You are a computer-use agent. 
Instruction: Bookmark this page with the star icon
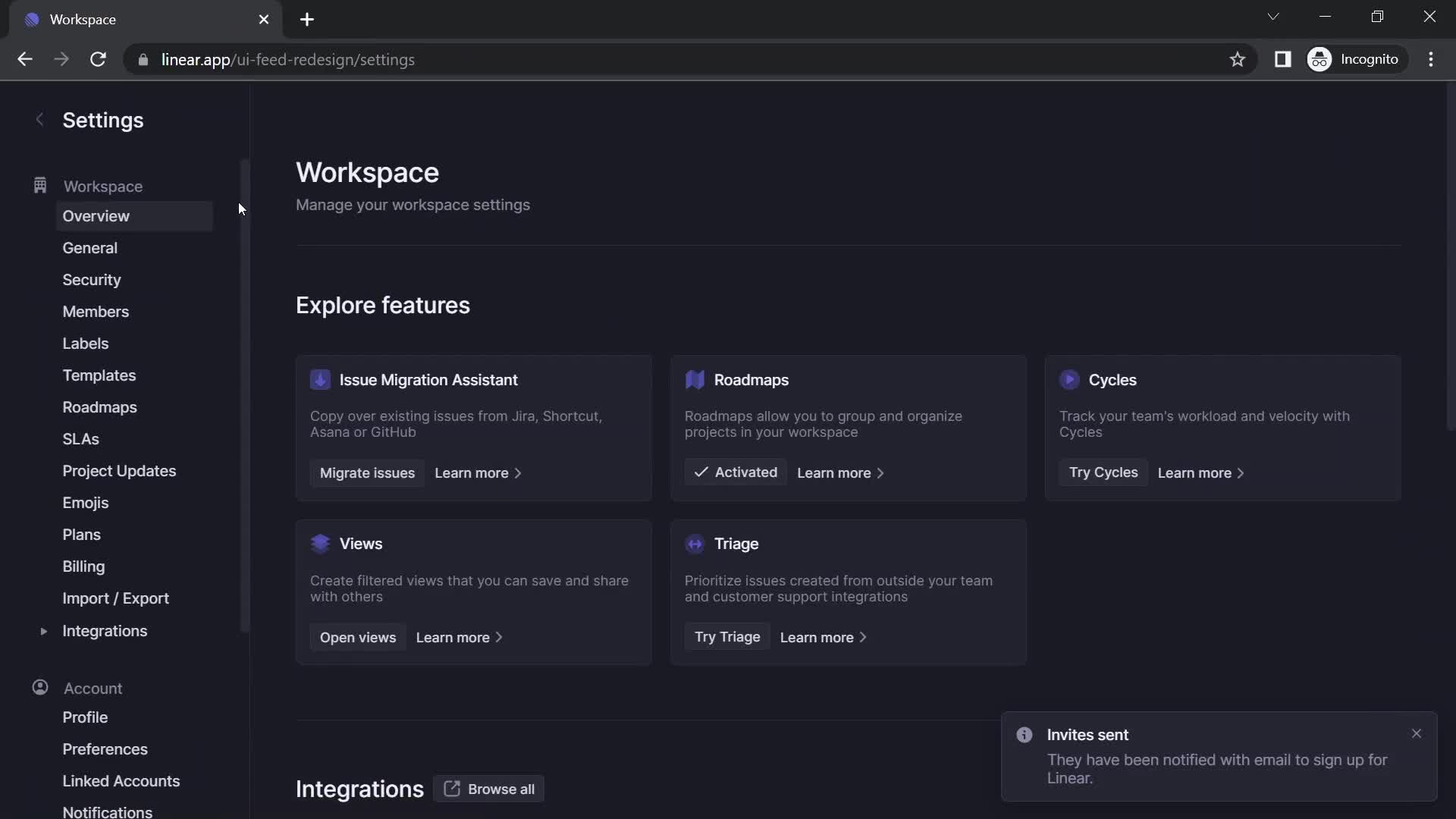(1238, 59)
